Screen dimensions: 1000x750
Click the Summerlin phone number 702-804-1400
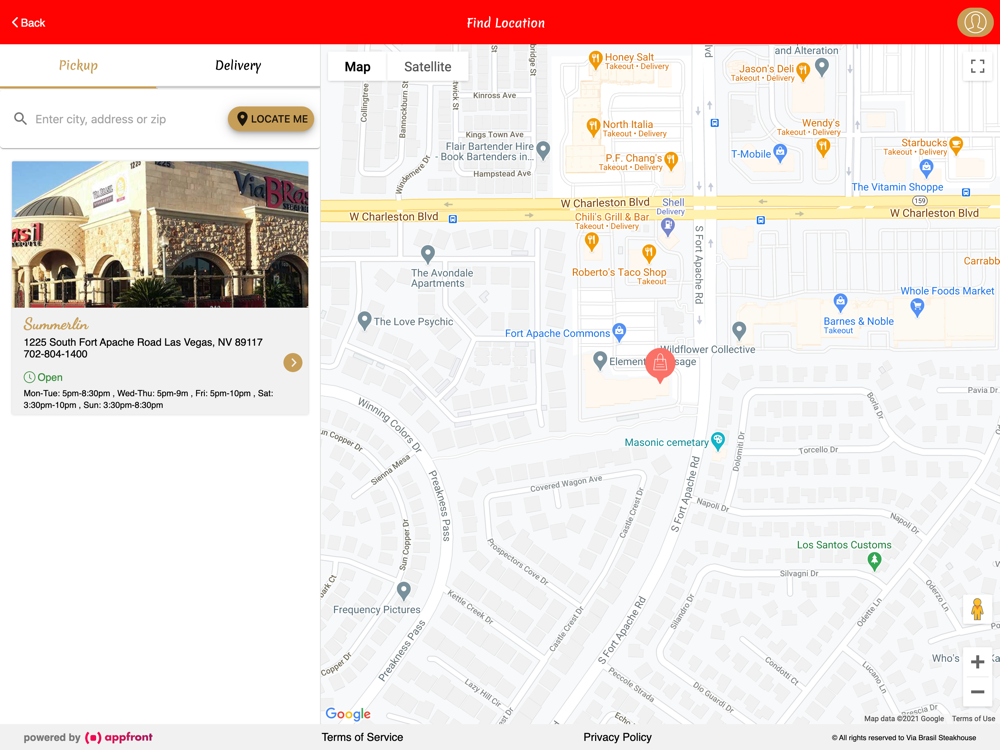click(x=55, y=354)
